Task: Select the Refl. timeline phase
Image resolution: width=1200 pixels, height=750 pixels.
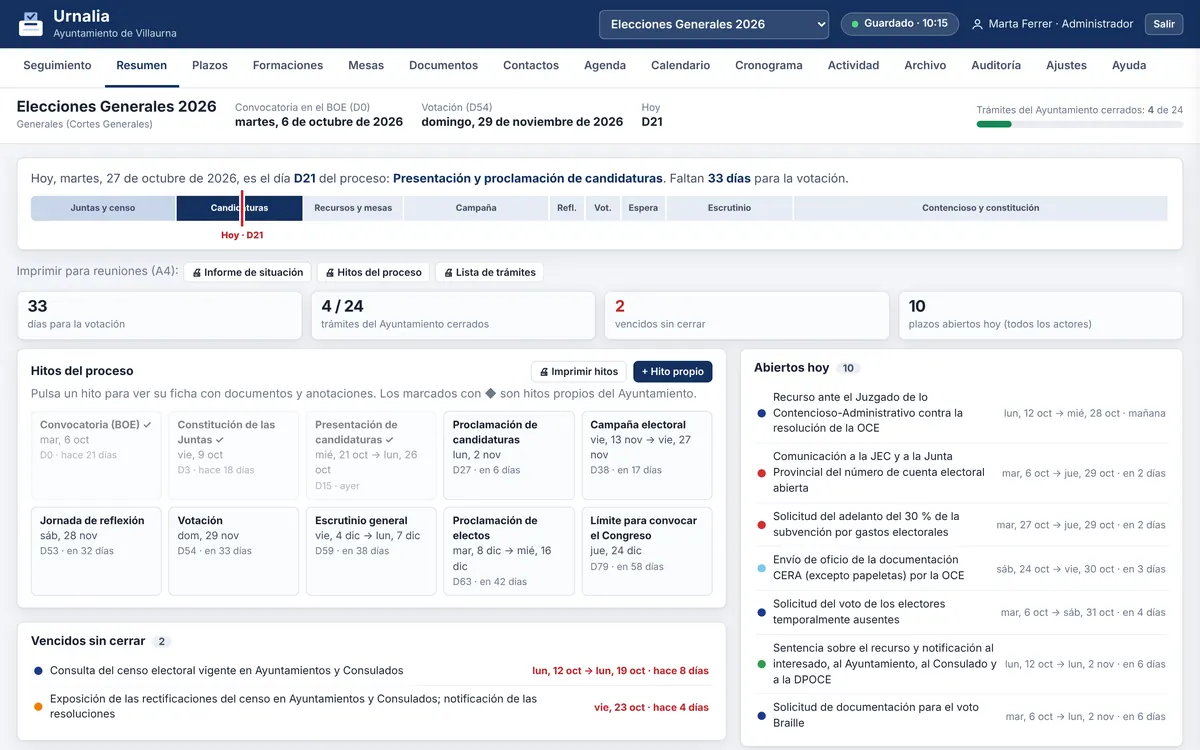Action: (567, 208)
